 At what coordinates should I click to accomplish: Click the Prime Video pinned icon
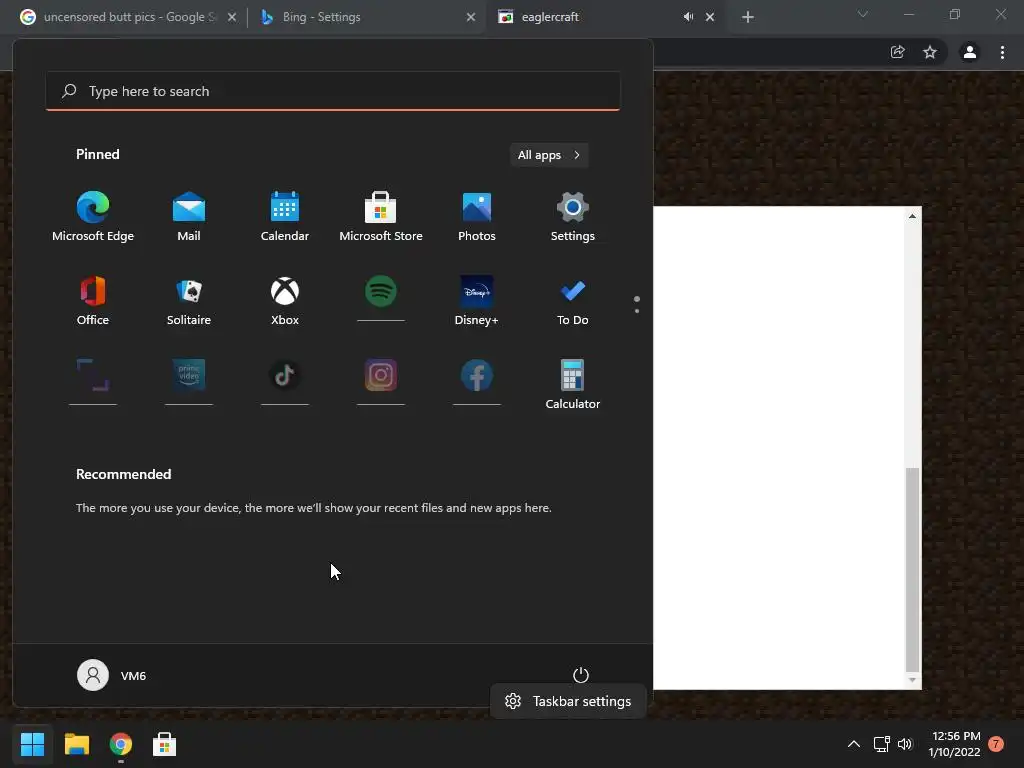pyautogui.click(x=189, y=376)
